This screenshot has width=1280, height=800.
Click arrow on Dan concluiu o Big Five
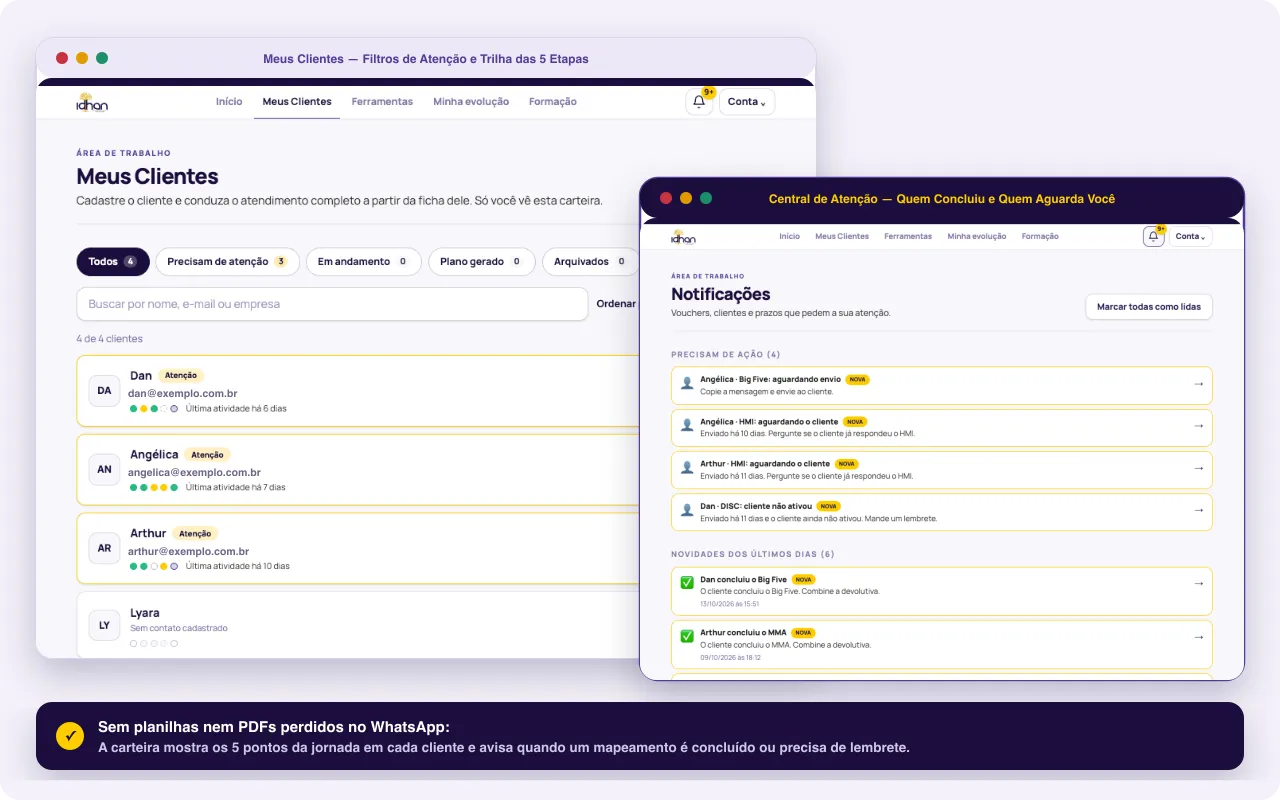(1199, 583)
